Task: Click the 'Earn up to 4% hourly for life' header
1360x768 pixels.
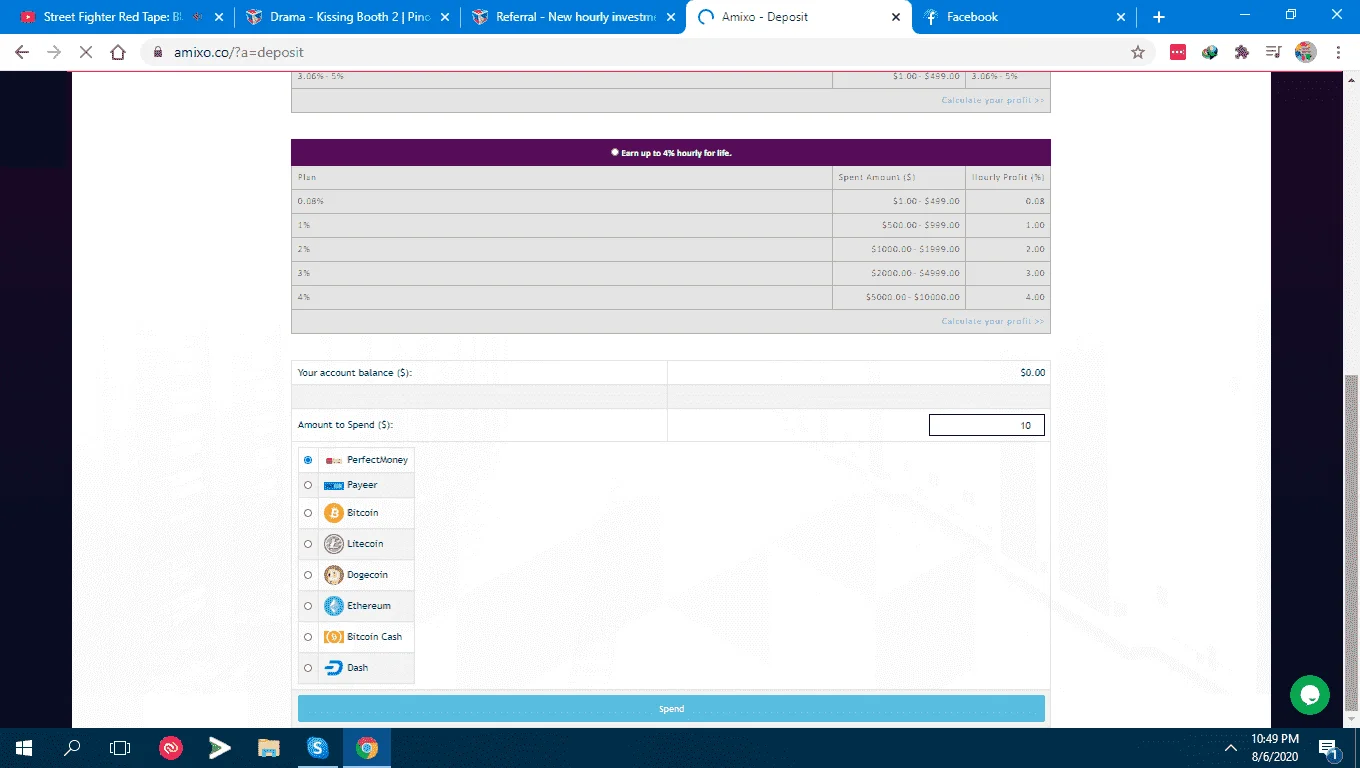Action: tap(671, 153)
